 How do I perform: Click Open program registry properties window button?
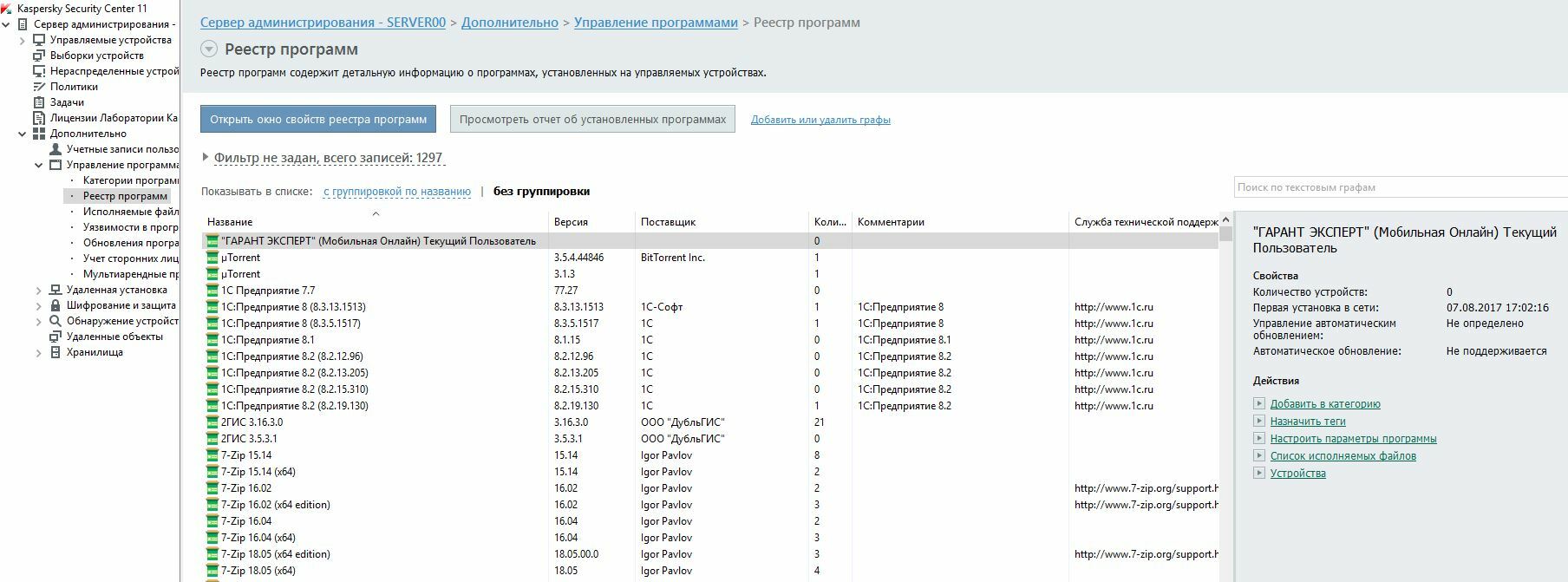pos(317,120)
